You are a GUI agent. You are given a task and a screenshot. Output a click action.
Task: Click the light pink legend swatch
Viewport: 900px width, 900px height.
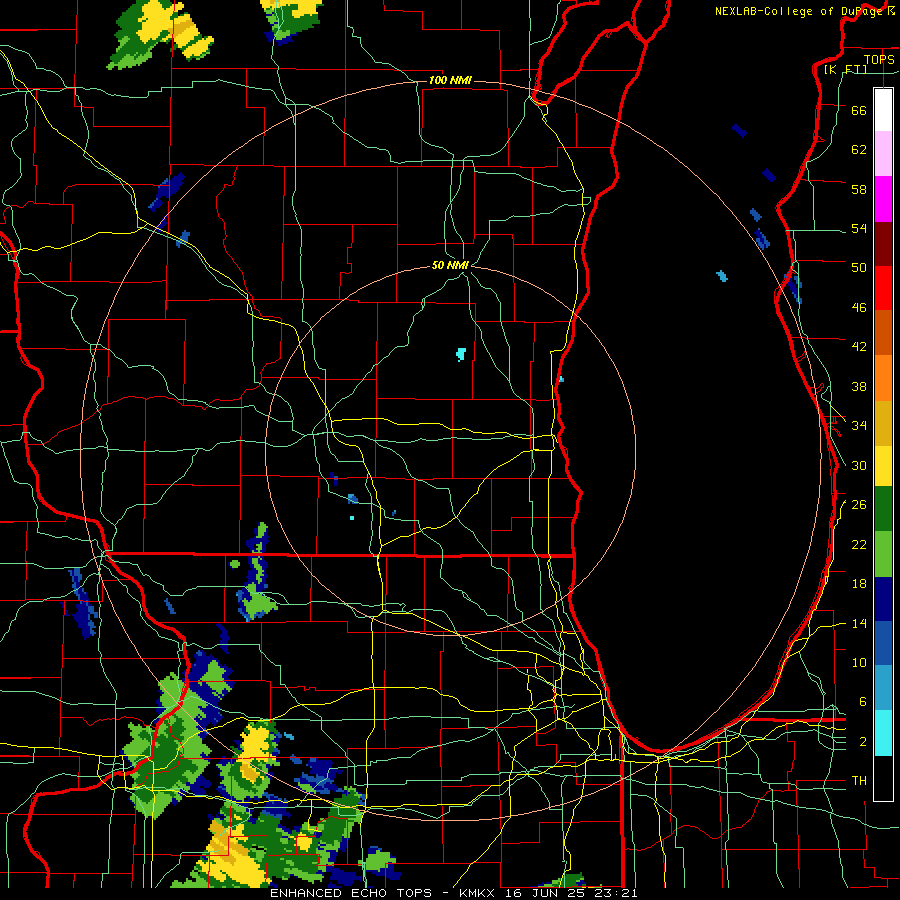pos(883,154)
